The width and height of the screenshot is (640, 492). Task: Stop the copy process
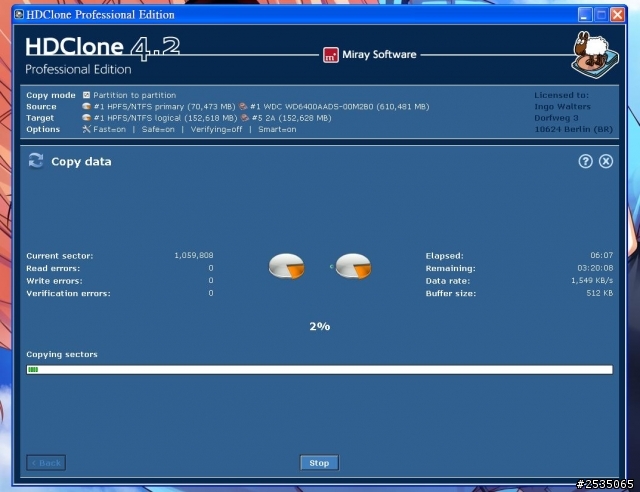(319, 463)
